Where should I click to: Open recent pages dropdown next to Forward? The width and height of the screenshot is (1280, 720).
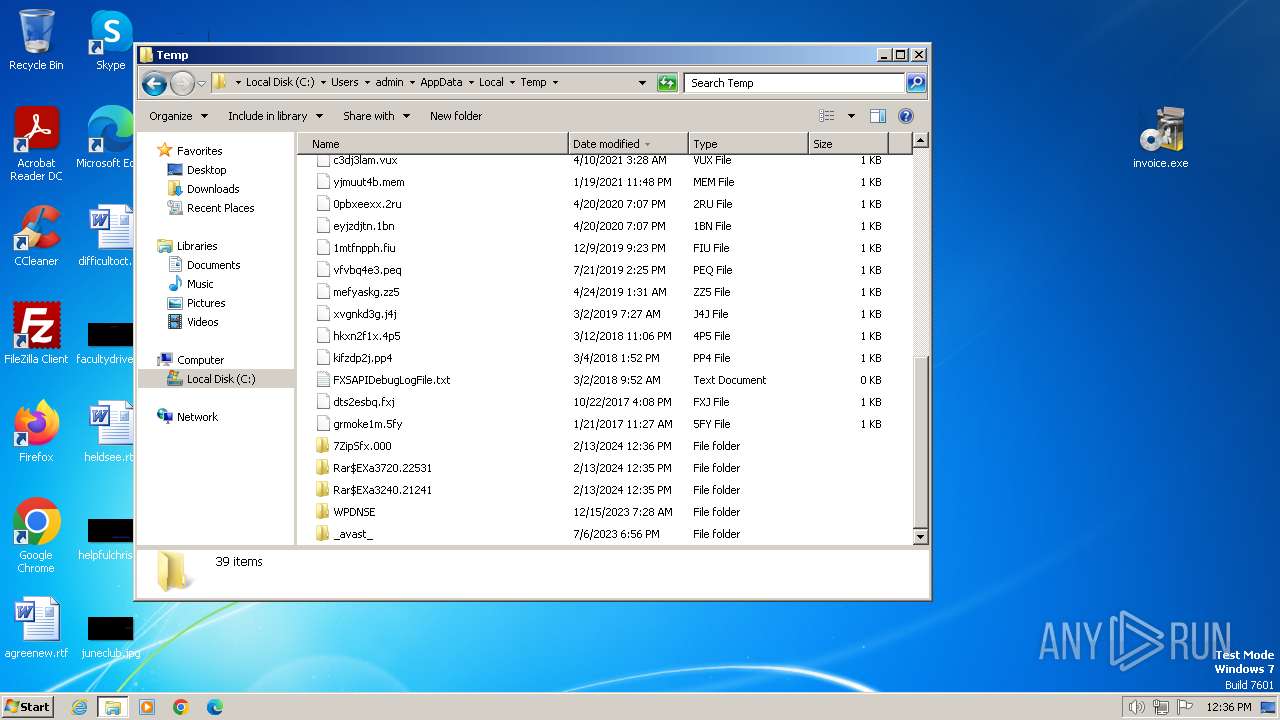(201, 83)
